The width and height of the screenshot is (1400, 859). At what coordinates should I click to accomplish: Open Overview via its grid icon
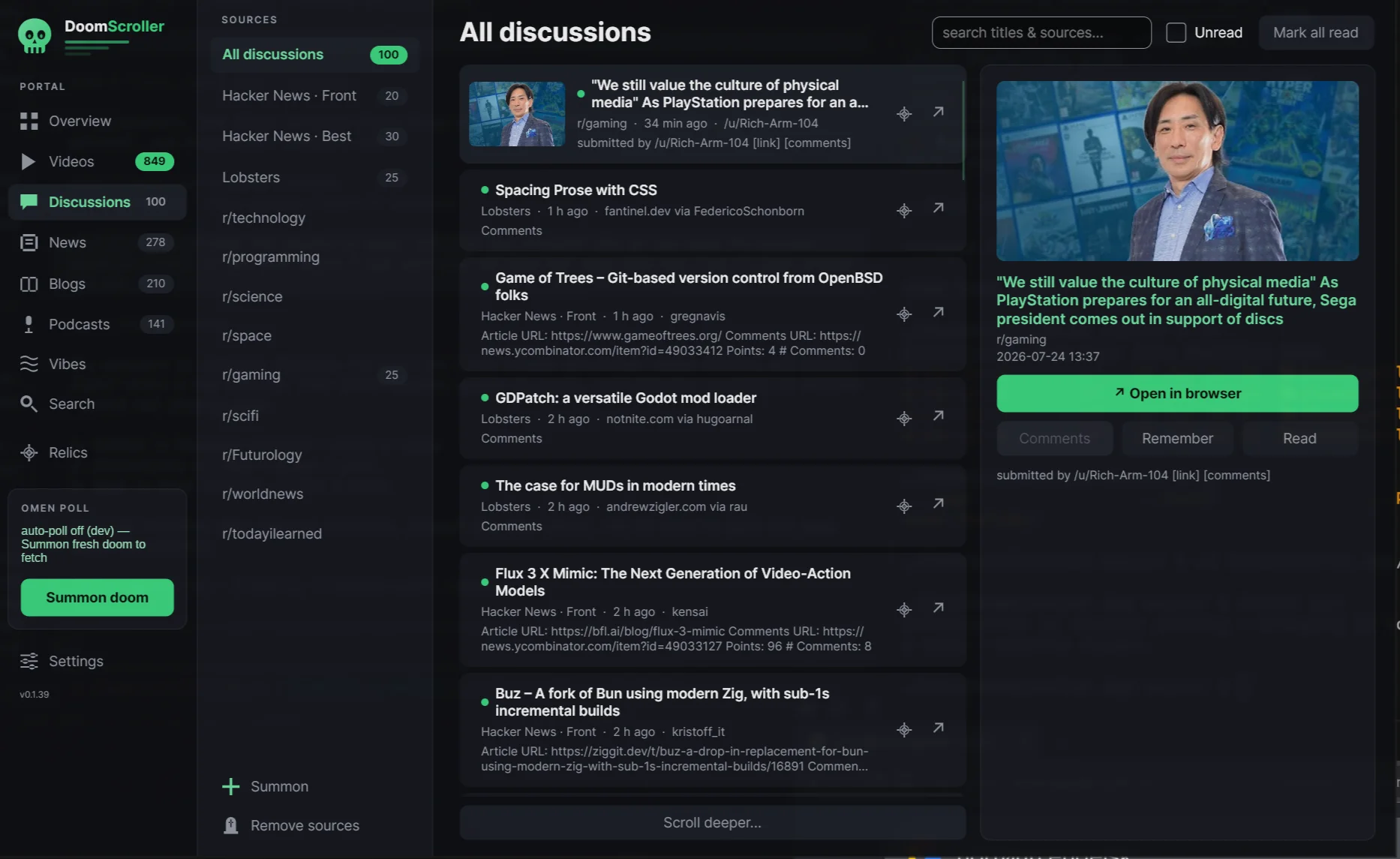pyautogui.click(x=29, y=121)
